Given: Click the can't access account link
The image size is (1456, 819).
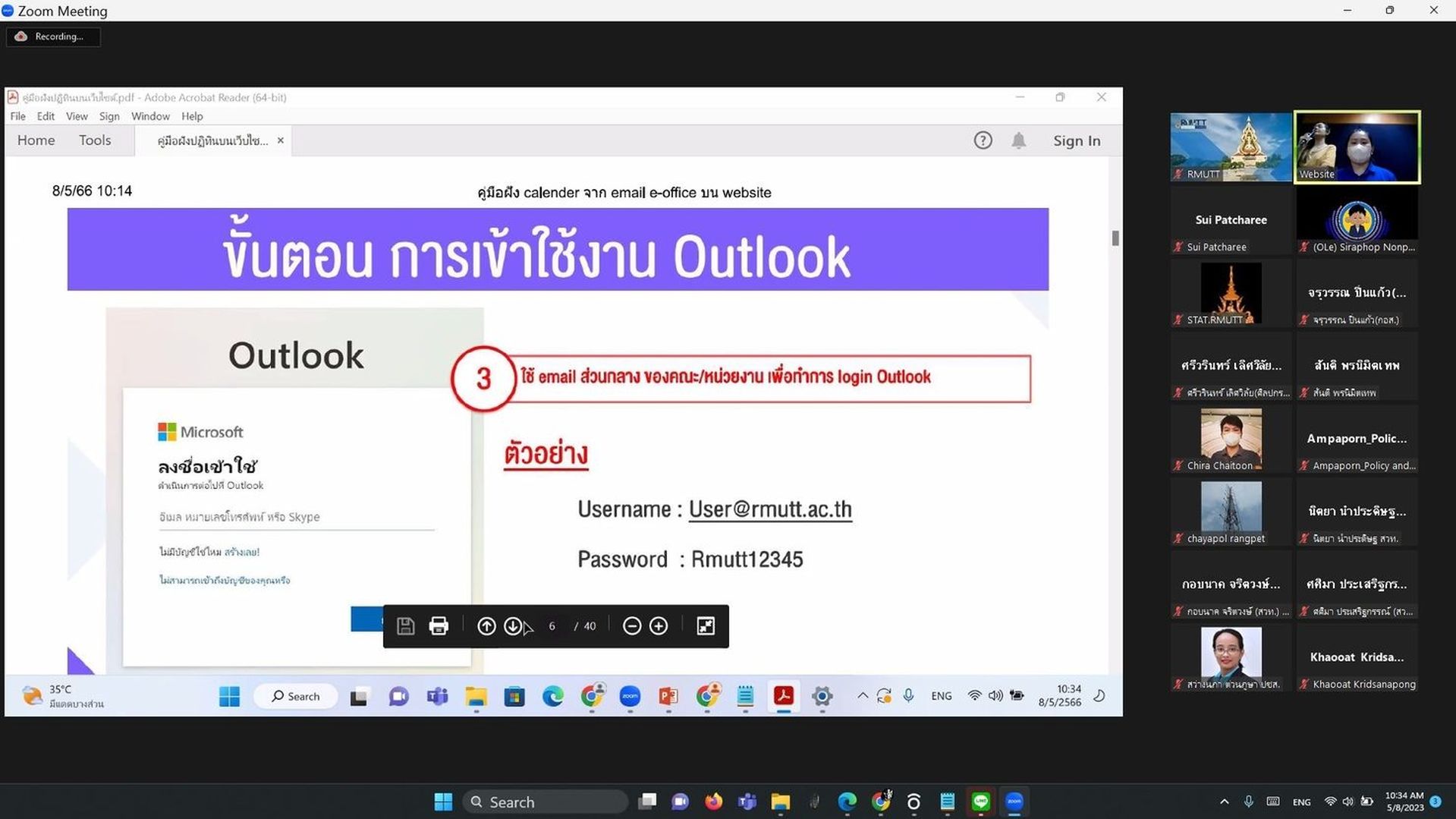Looking at the screenshot, I should (x=225, y=580).
